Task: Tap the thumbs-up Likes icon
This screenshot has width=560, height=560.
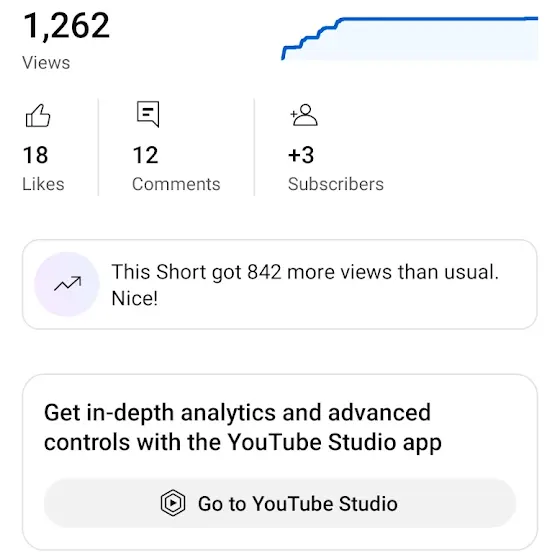Action: (x=38, y=115)
